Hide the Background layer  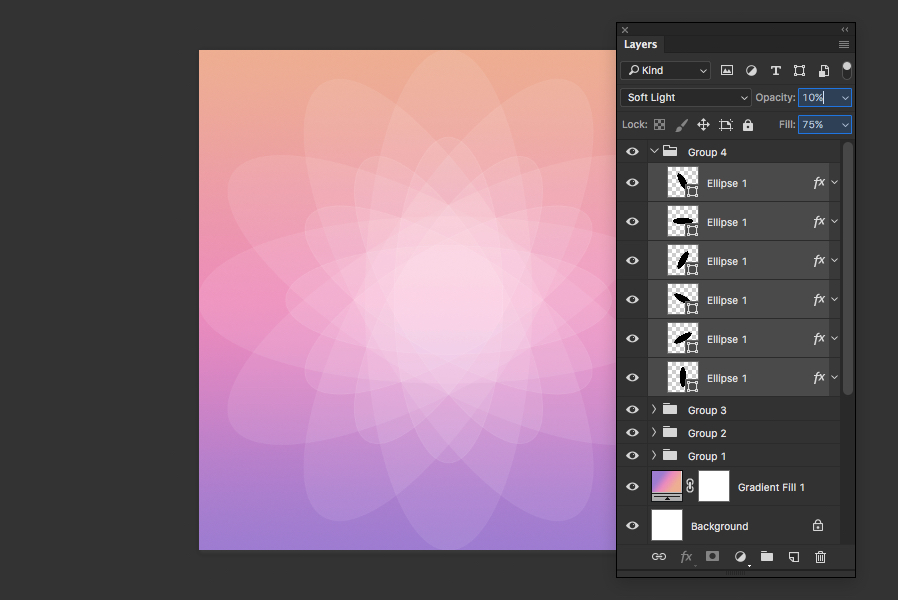tap(632, 525)
